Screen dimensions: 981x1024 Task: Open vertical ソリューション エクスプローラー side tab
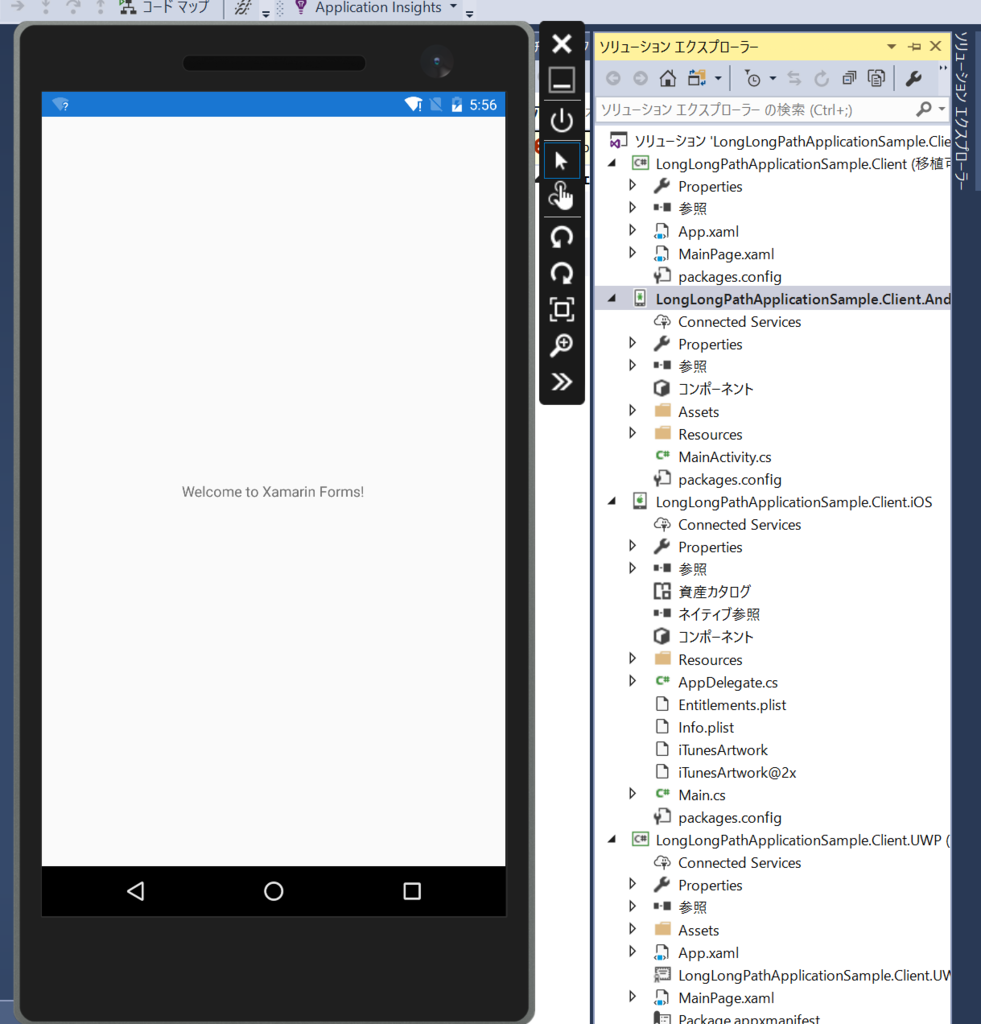(961, 111)
